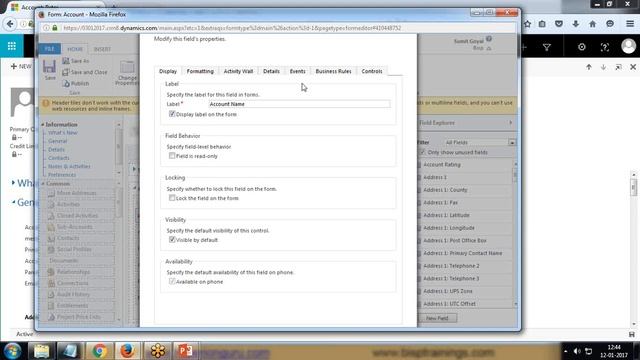The width and height of the screenshot is (640, 360).
Task: Open Chrome from the taskbar
Action: pyautogui.click(x=99, y=351)
